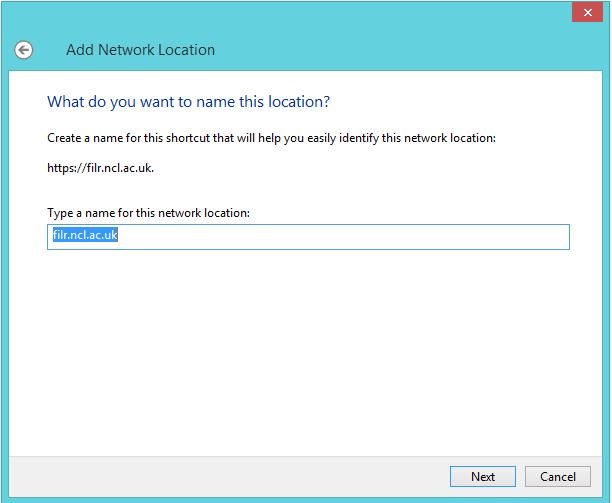Close the Add Network Location window

coord(586,12)
